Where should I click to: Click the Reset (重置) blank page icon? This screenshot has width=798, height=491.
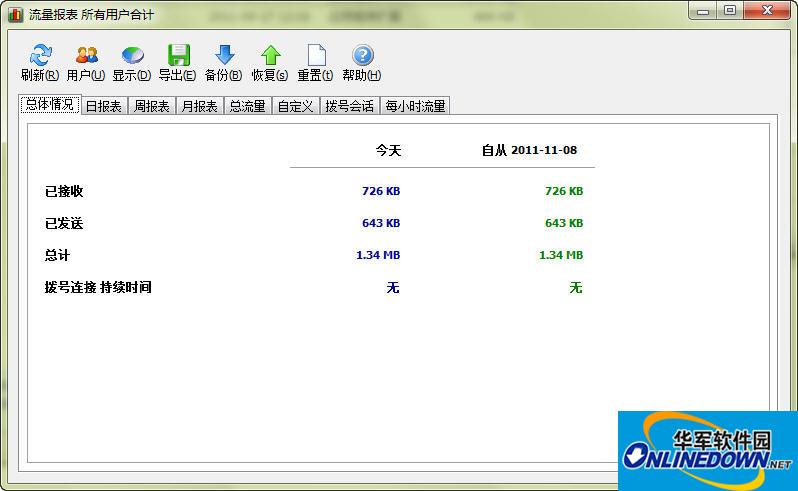click(x=316, y=56)
